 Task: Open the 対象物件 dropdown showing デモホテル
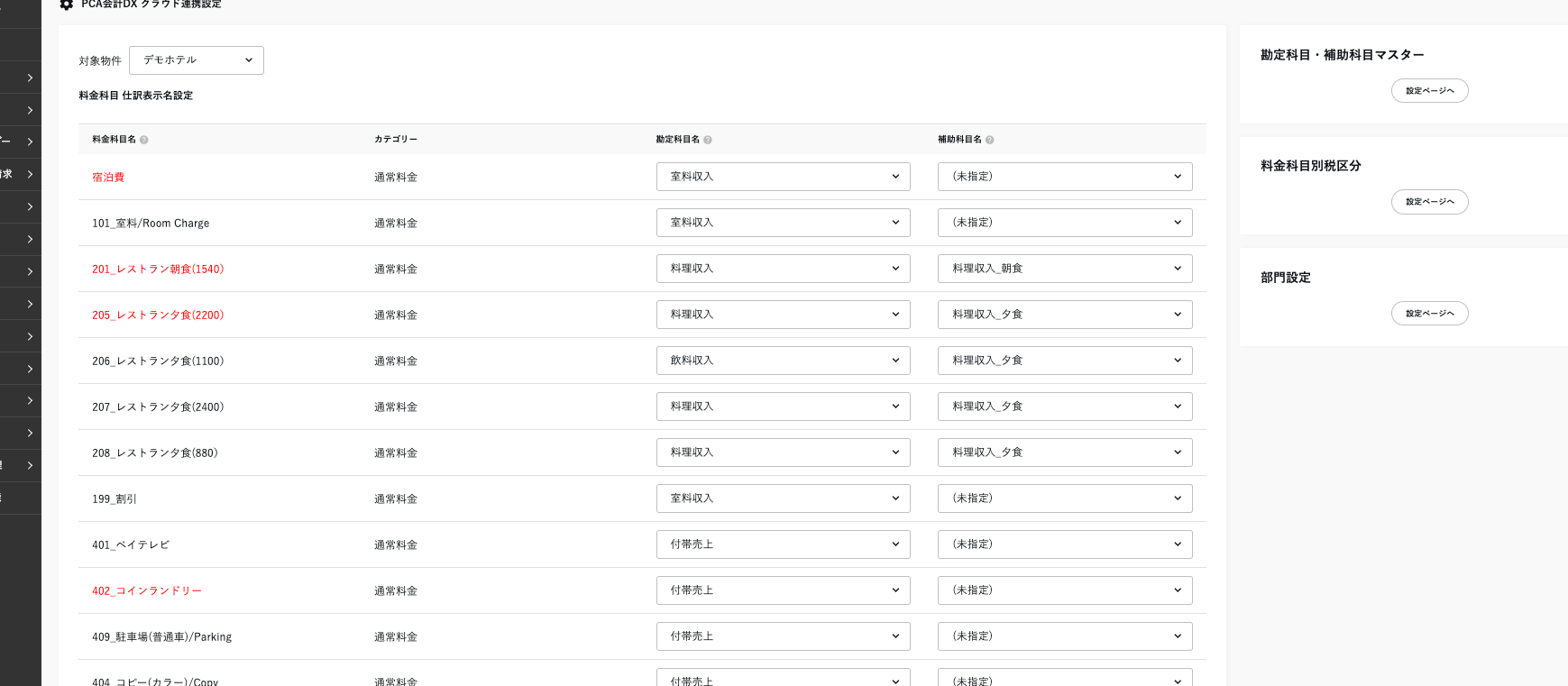(197, 60)
